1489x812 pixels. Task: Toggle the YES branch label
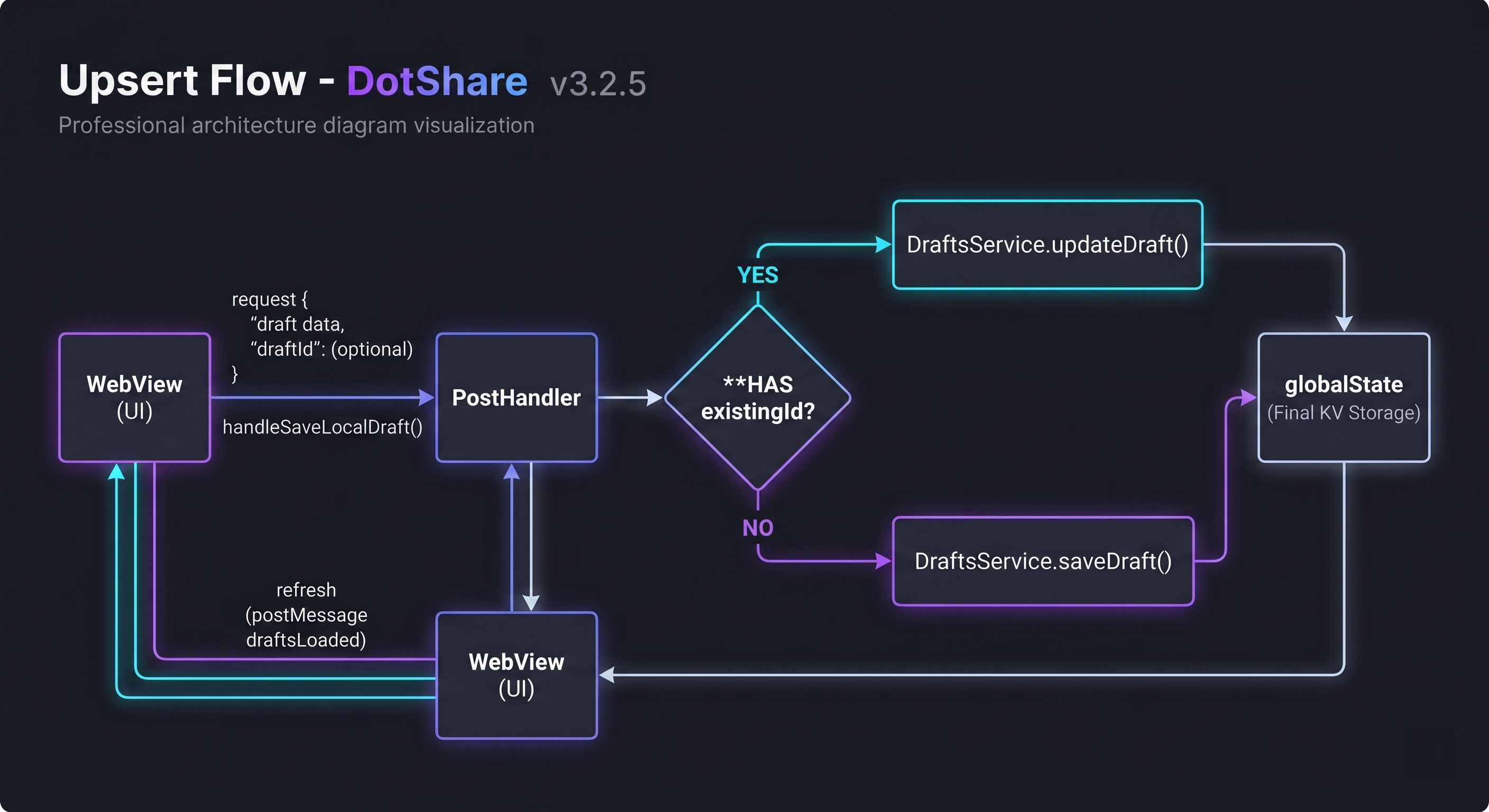coord(757,275)
